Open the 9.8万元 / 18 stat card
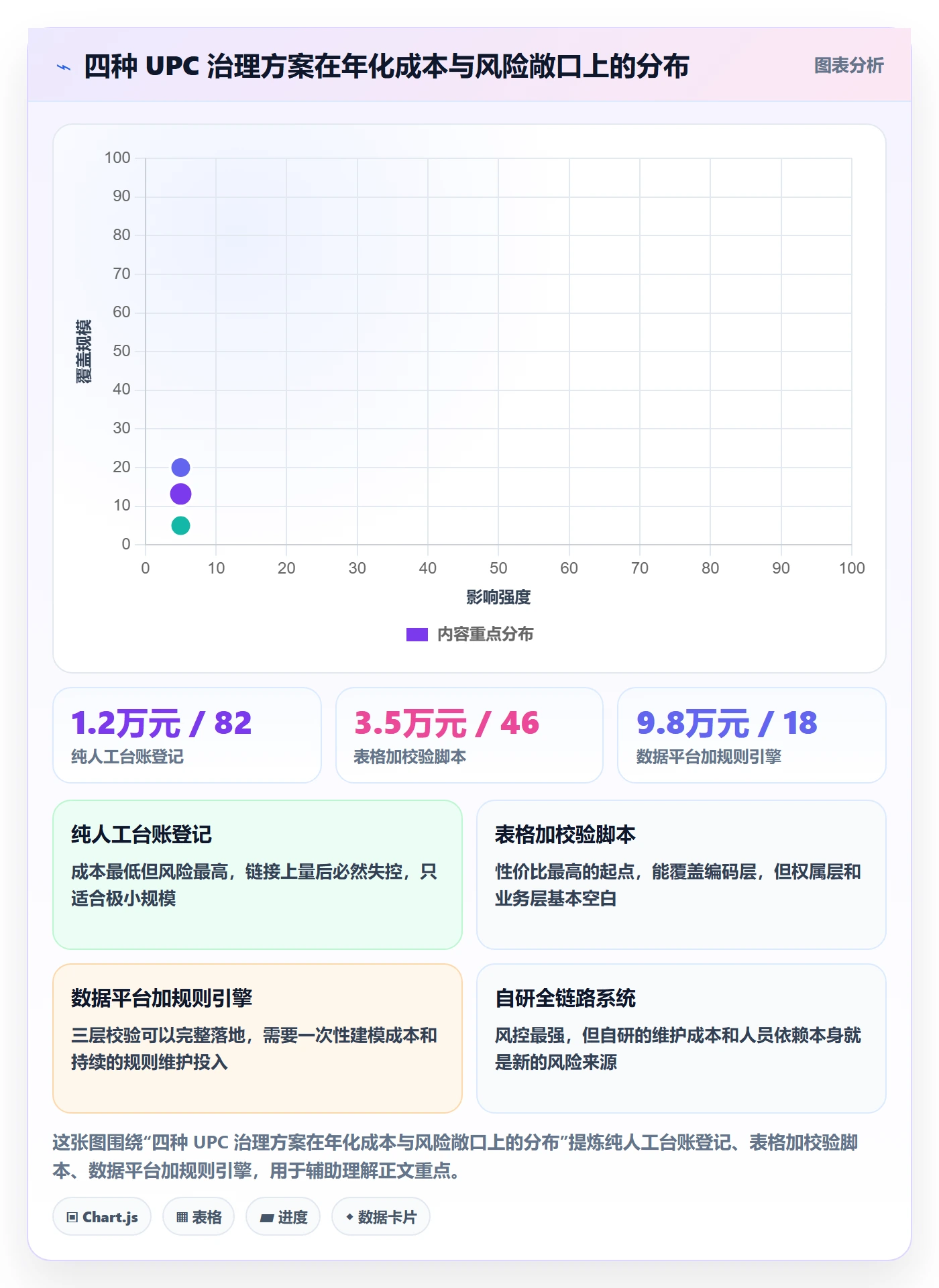939x1288 pixels. (x=752, y=735)
